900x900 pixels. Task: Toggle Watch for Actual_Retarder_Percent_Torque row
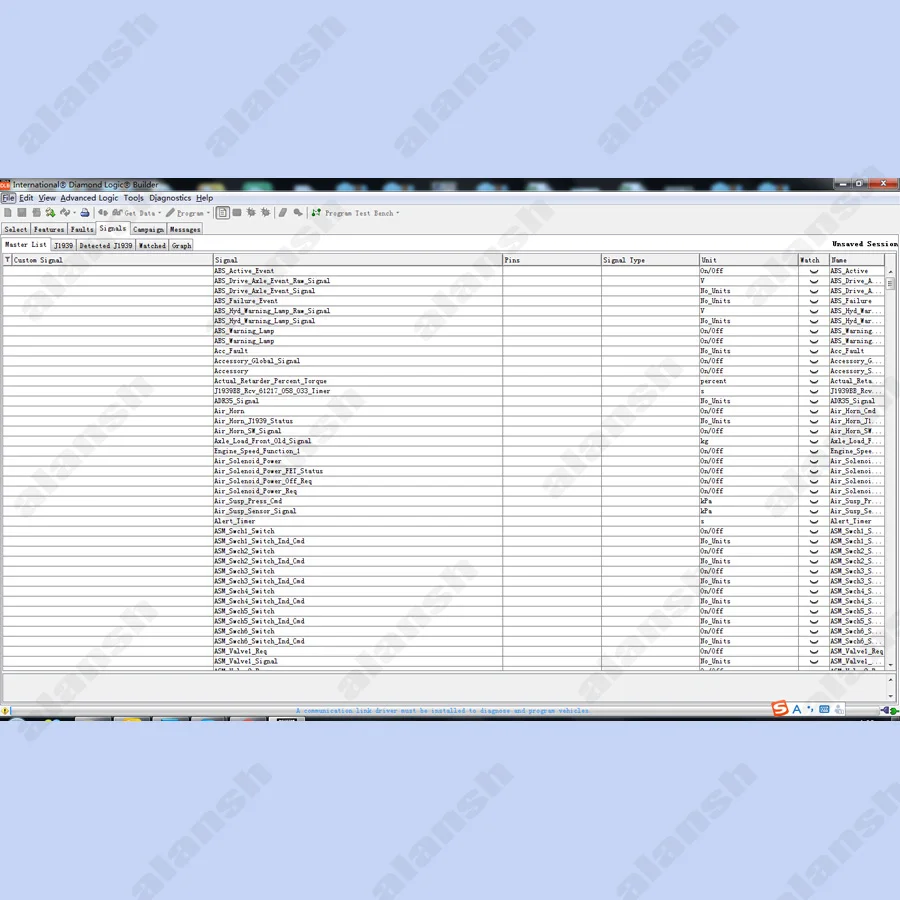coord(814,381)
